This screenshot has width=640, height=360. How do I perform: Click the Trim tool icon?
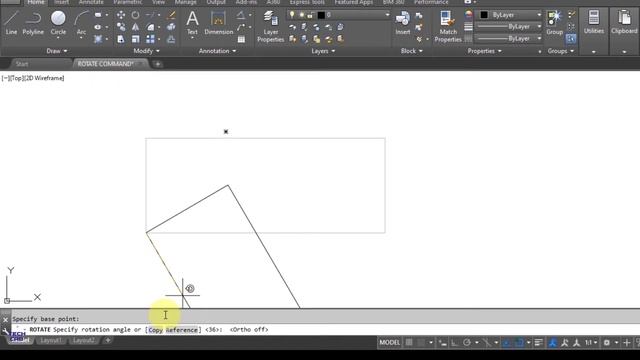[x=150, y=15]
